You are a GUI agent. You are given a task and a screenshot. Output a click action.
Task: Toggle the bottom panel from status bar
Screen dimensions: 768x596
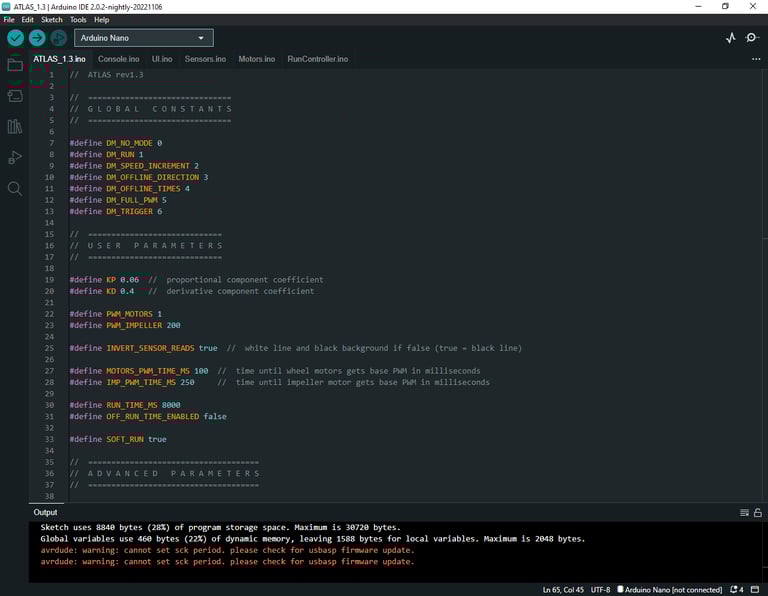coord(755,589)
